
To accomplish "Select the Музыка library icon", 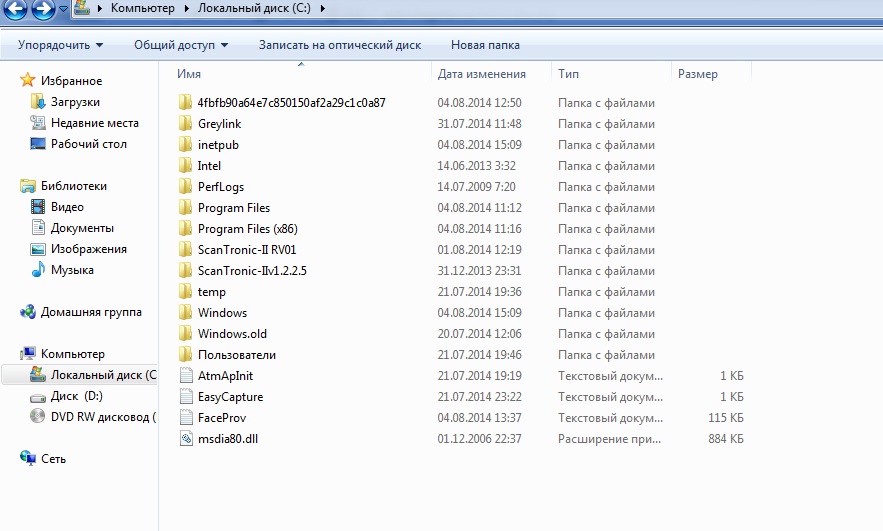I will tap(38, 270).
